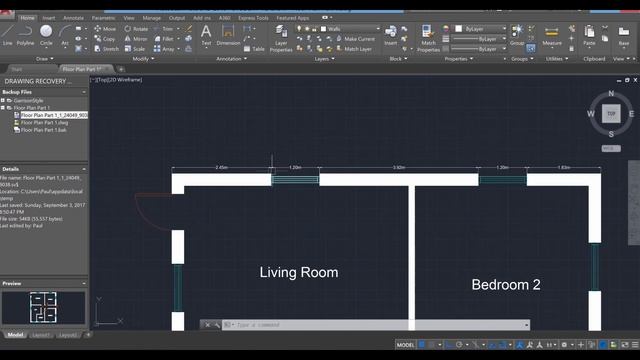640x360 pixels.
Task: Click the Group tool
Action: (517, 35)
